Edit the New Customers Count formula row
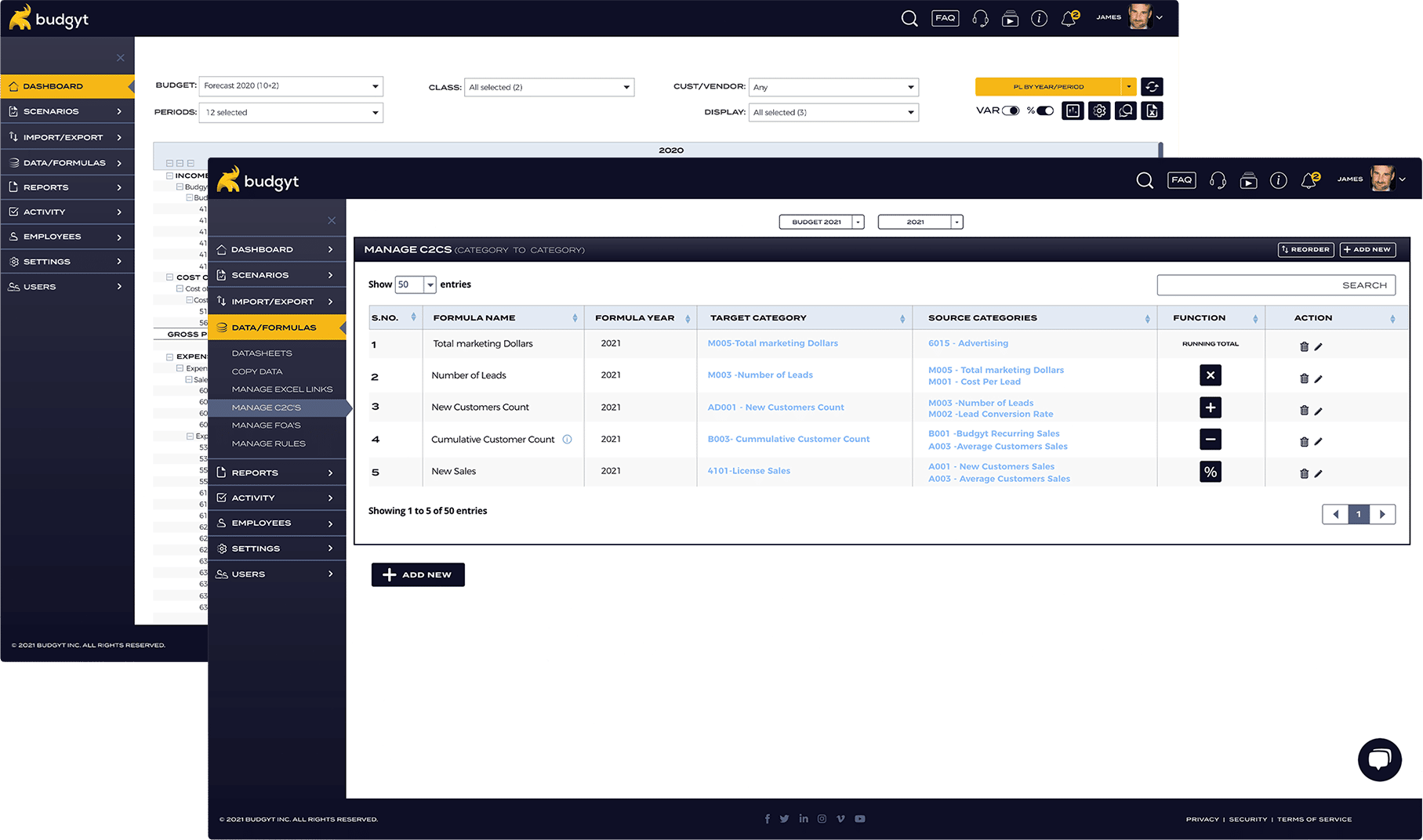Image resolution: width=1423 pixels, height=840 pixels. pyautogui.click(x=1318, y=411)
